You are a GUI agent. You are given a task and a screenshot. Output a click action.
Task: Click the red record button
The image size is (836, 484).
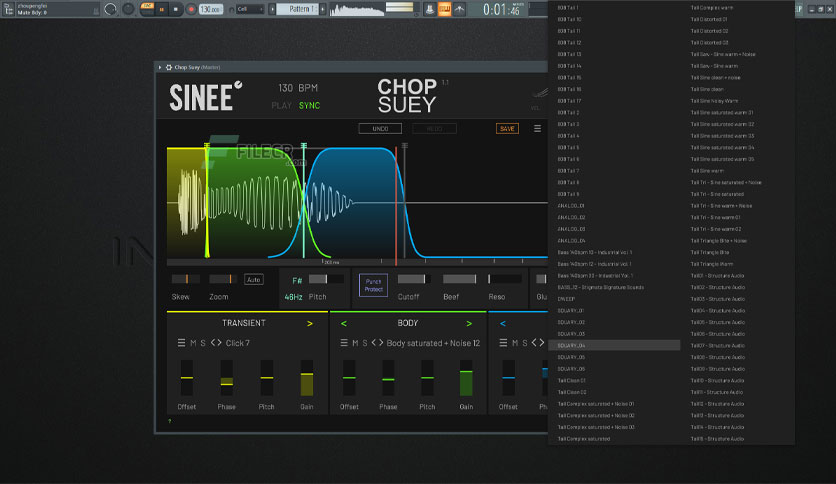[191, 9]
